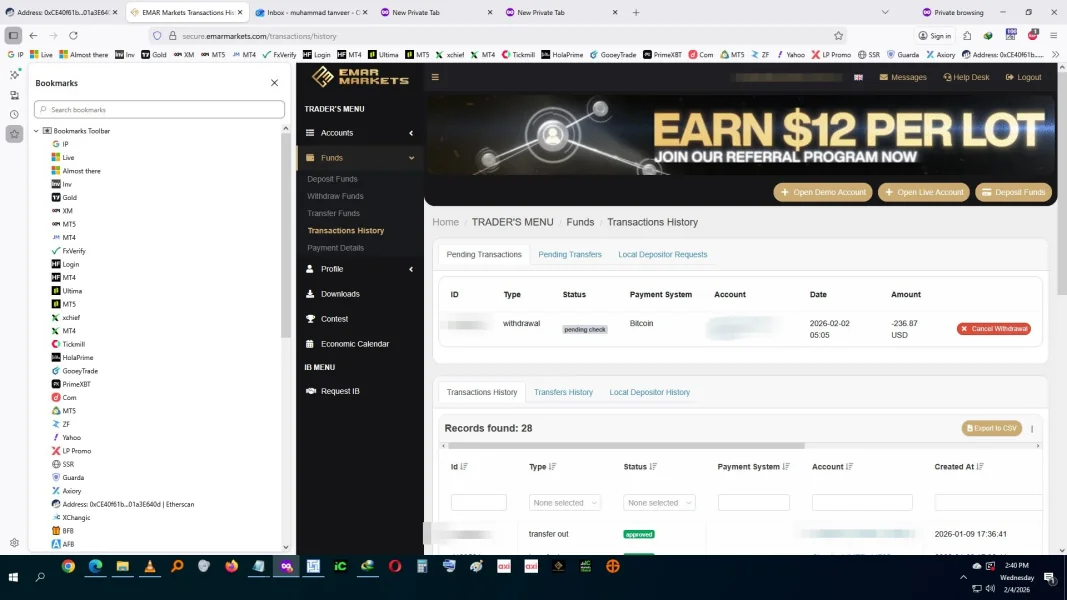Image resolution: width=1067 pixels, height=600 pixels.
Task: Open the Help Desk link
Action: coord(966,77)
